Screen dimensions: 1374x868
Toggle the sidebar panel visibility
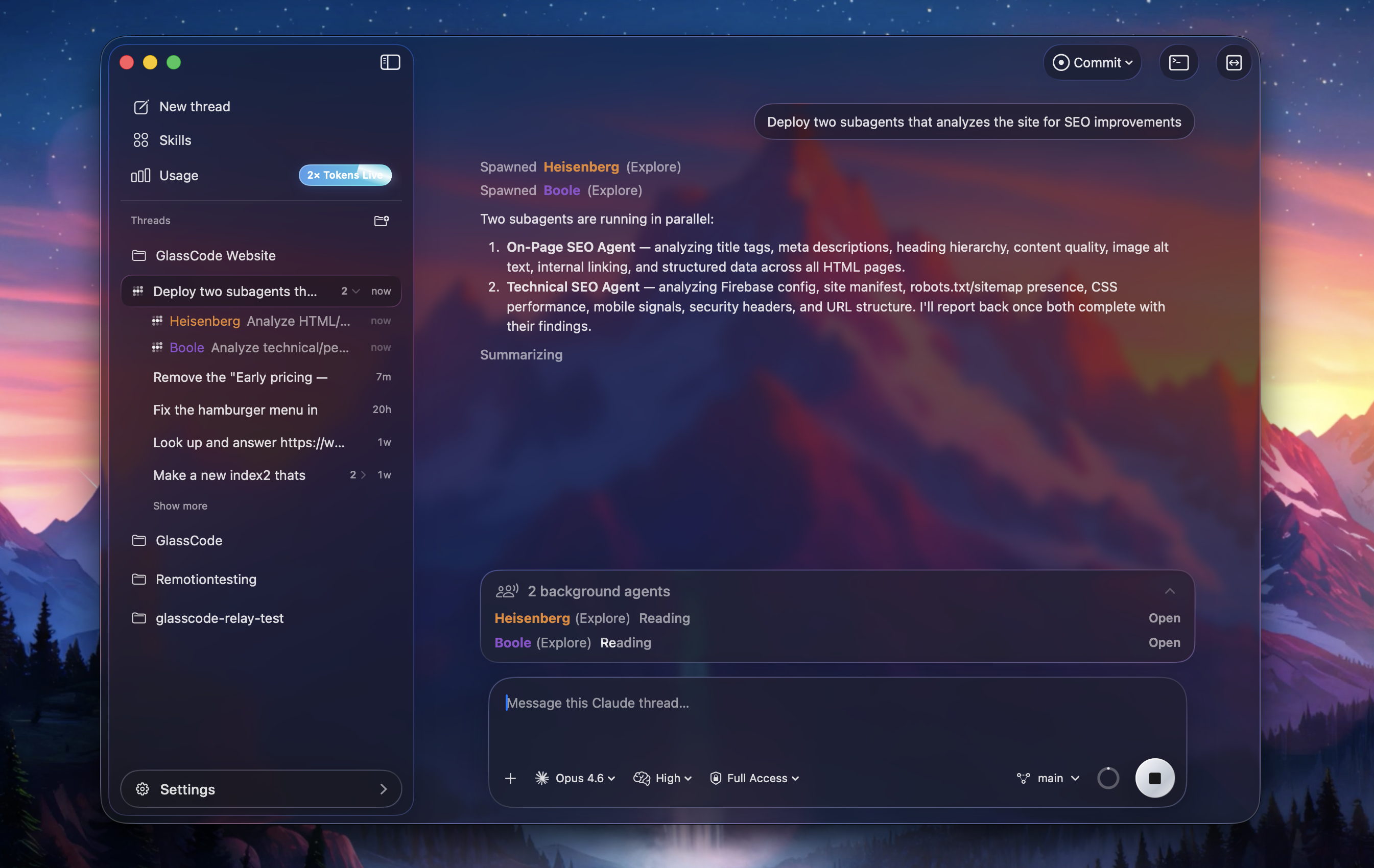pyautogui.click(x=390, y=62)
